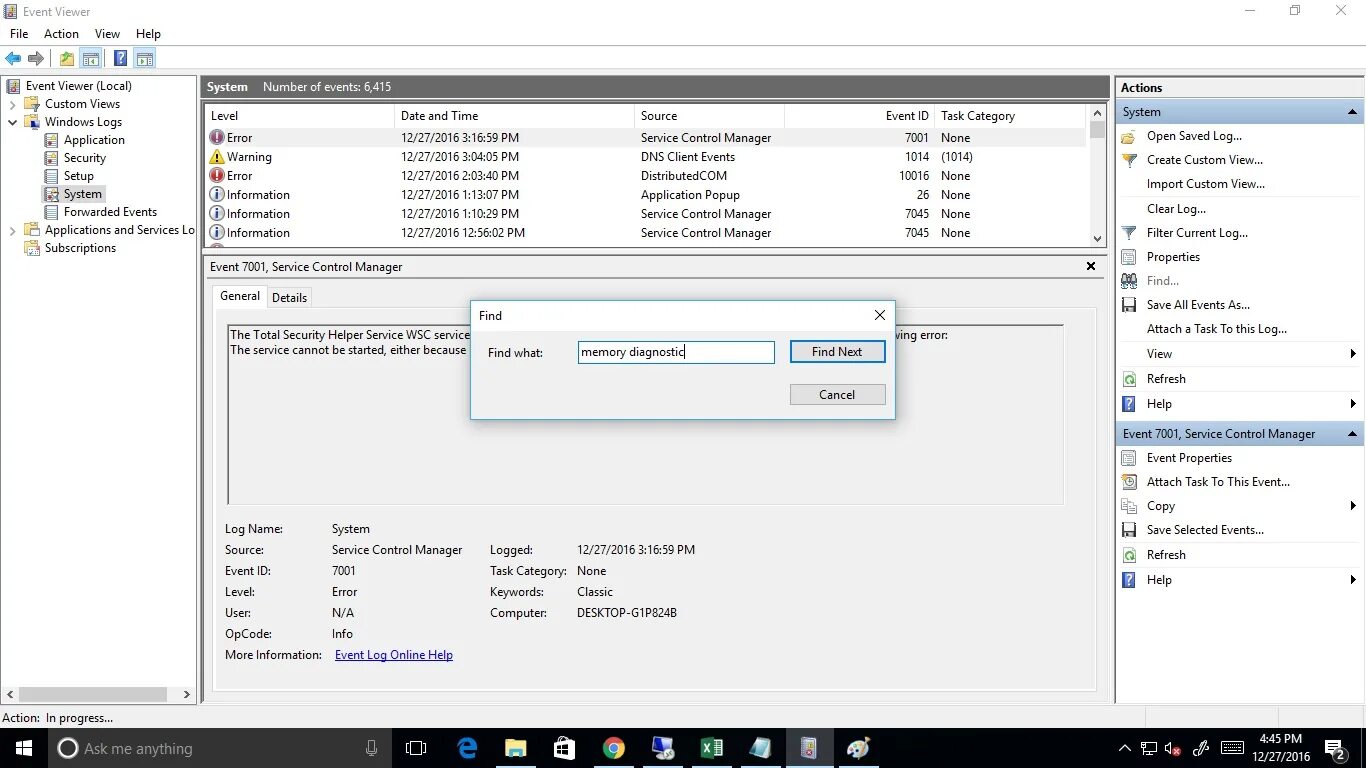The width and height of the screenshot is (1366, 768).
Task: Click Save All Events As action
Action: tap(1198, 305)
